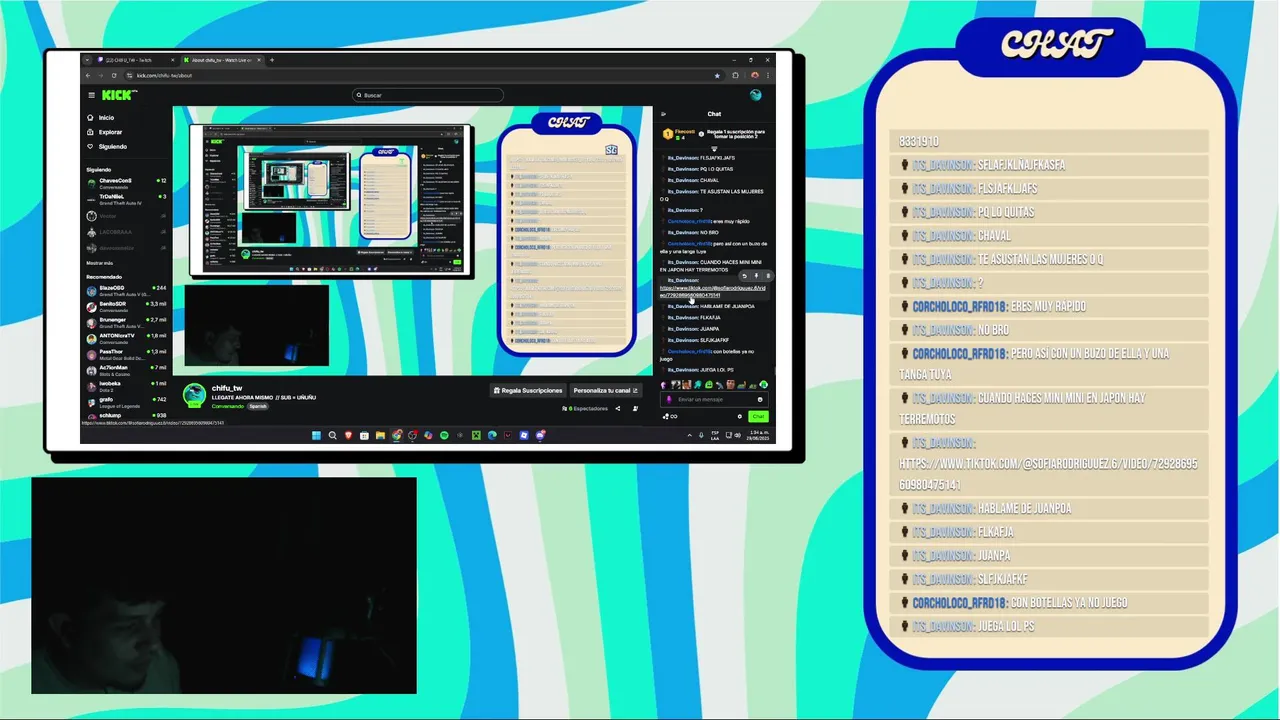Click the Spanish language tag
Screen dimensions: 1280x720
pyautogui.click(x=258, y=406)
